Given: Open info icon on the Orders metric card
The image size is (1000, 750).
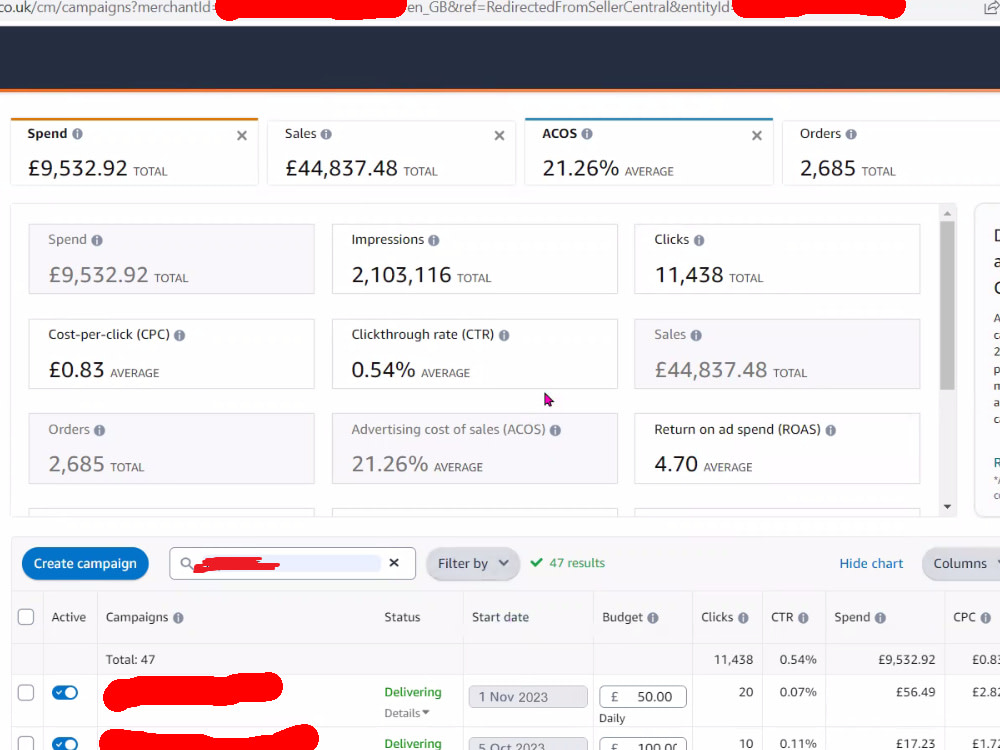Looking at the screenshot, I should (99, 430).
